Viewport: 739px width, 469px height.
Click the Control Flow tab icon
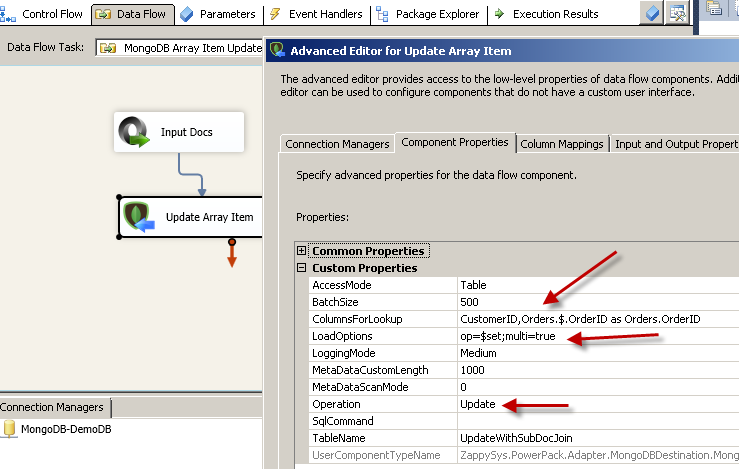coord(8,15)
